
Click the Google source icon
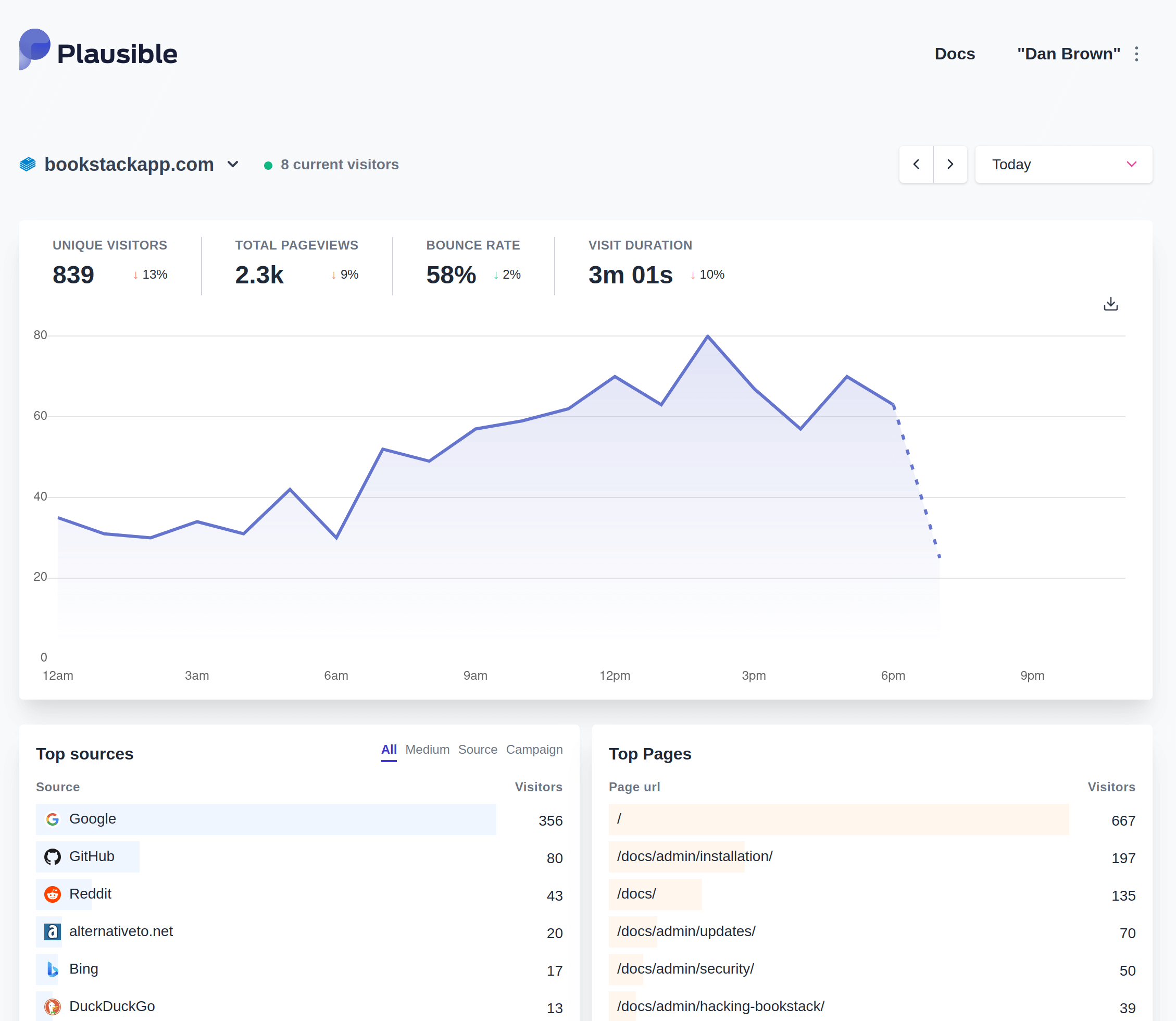point(53,819)
